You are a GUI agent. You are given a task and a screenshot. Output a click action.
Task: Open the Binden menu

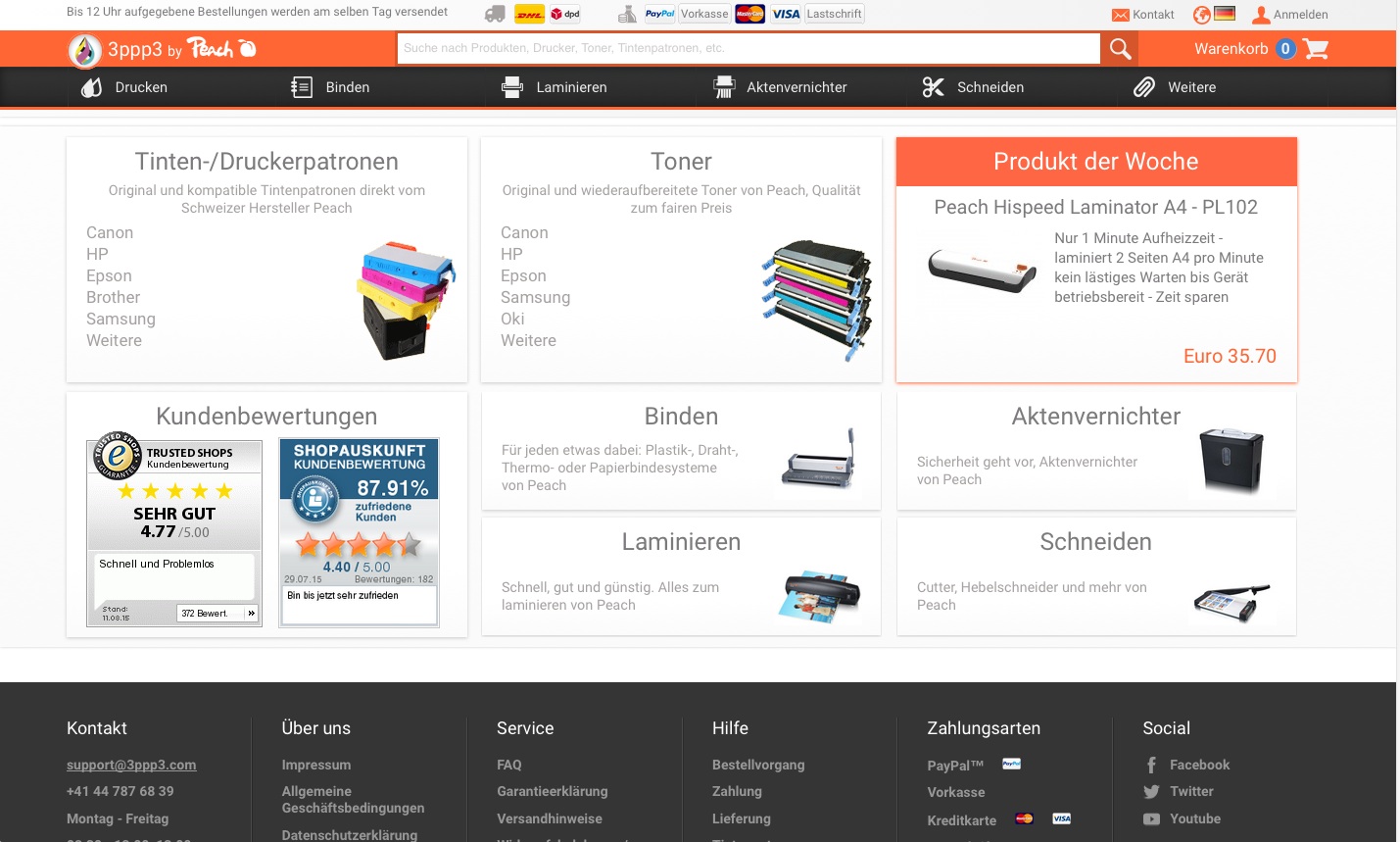pyautogui.click(x=348, y=87)
